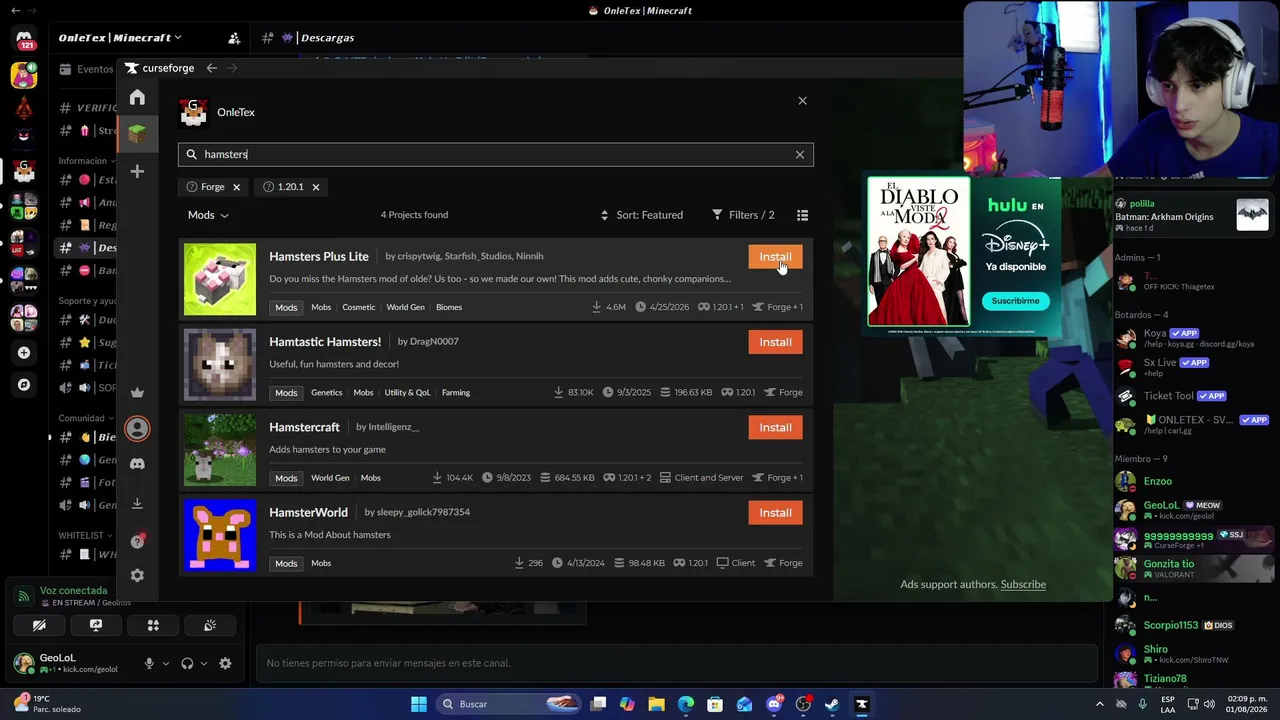Open Steam from taskbar
Image resolution: width=1280 pixels, height=720 pixels.
click(x=832, y=704)
